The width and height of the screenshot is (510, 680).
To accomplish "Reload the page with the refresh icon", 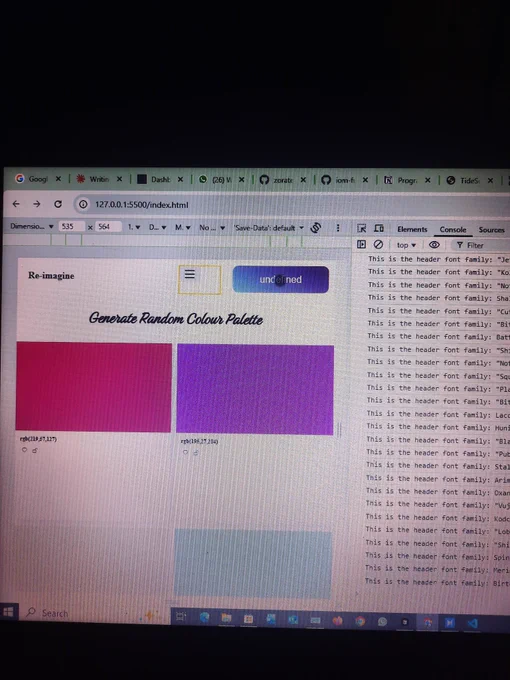I will [58, 204].
